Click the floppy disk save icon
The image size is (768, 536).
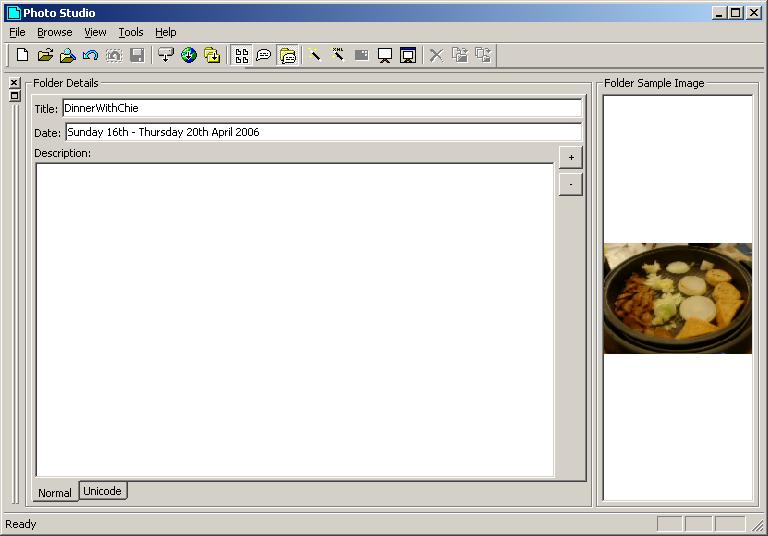pyautogui.click(x=137, y=55)
